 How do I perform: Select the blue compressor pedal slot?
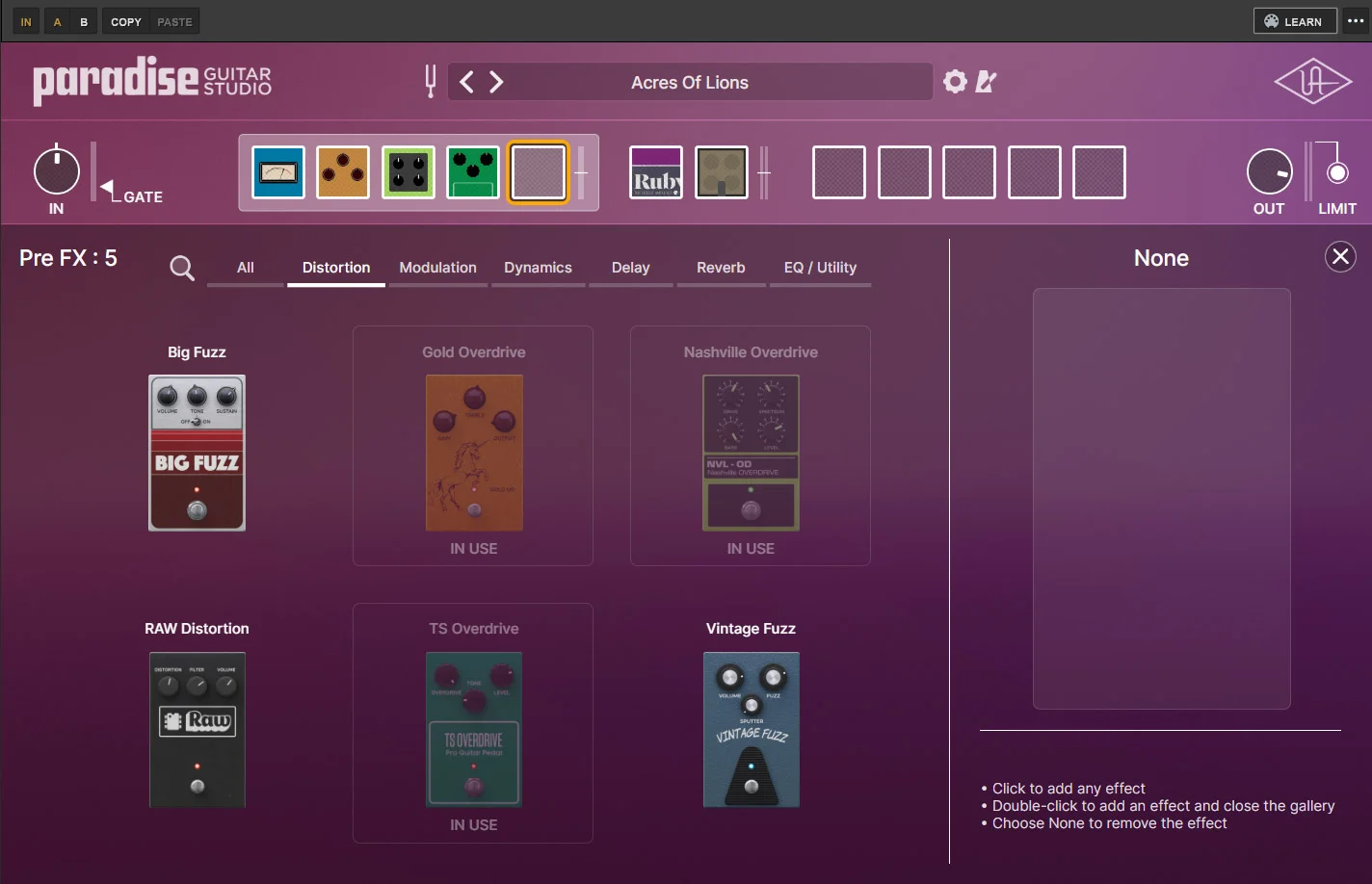278,172
